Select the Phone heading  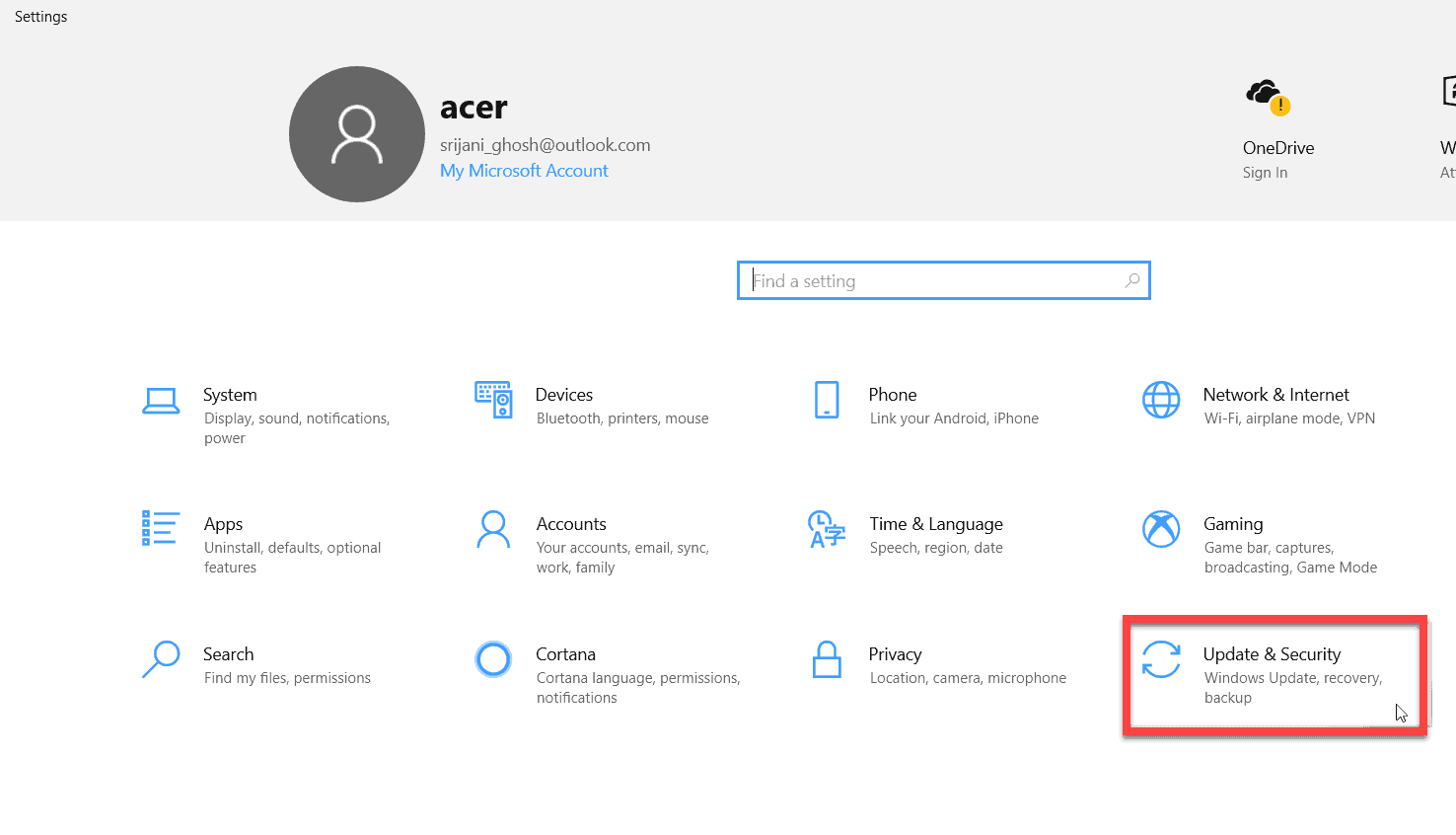tap(893, 395)
